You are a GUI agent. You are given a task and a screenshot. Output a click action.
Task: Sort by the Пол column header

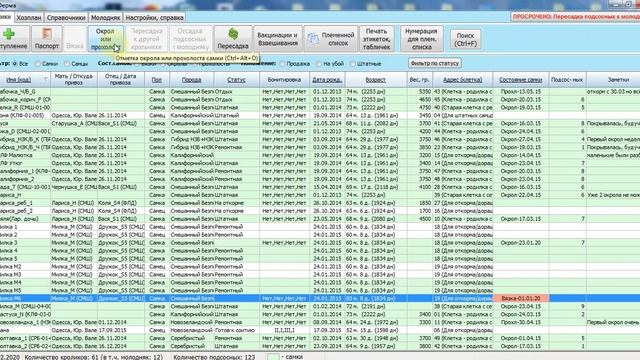tap(157, 80)
